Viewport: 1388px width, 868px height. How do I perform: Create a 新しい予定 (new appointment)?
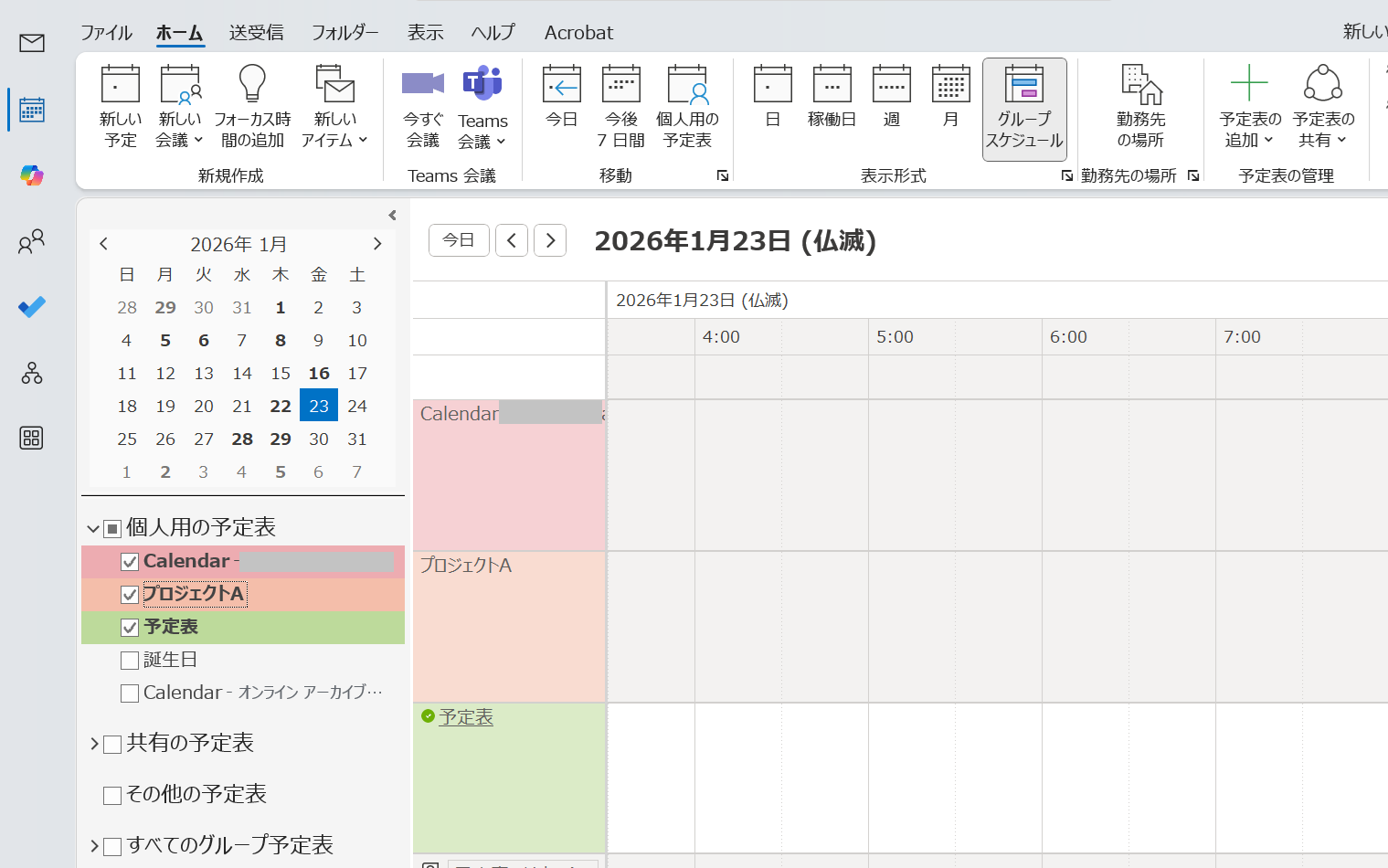[x=120, y=102]
